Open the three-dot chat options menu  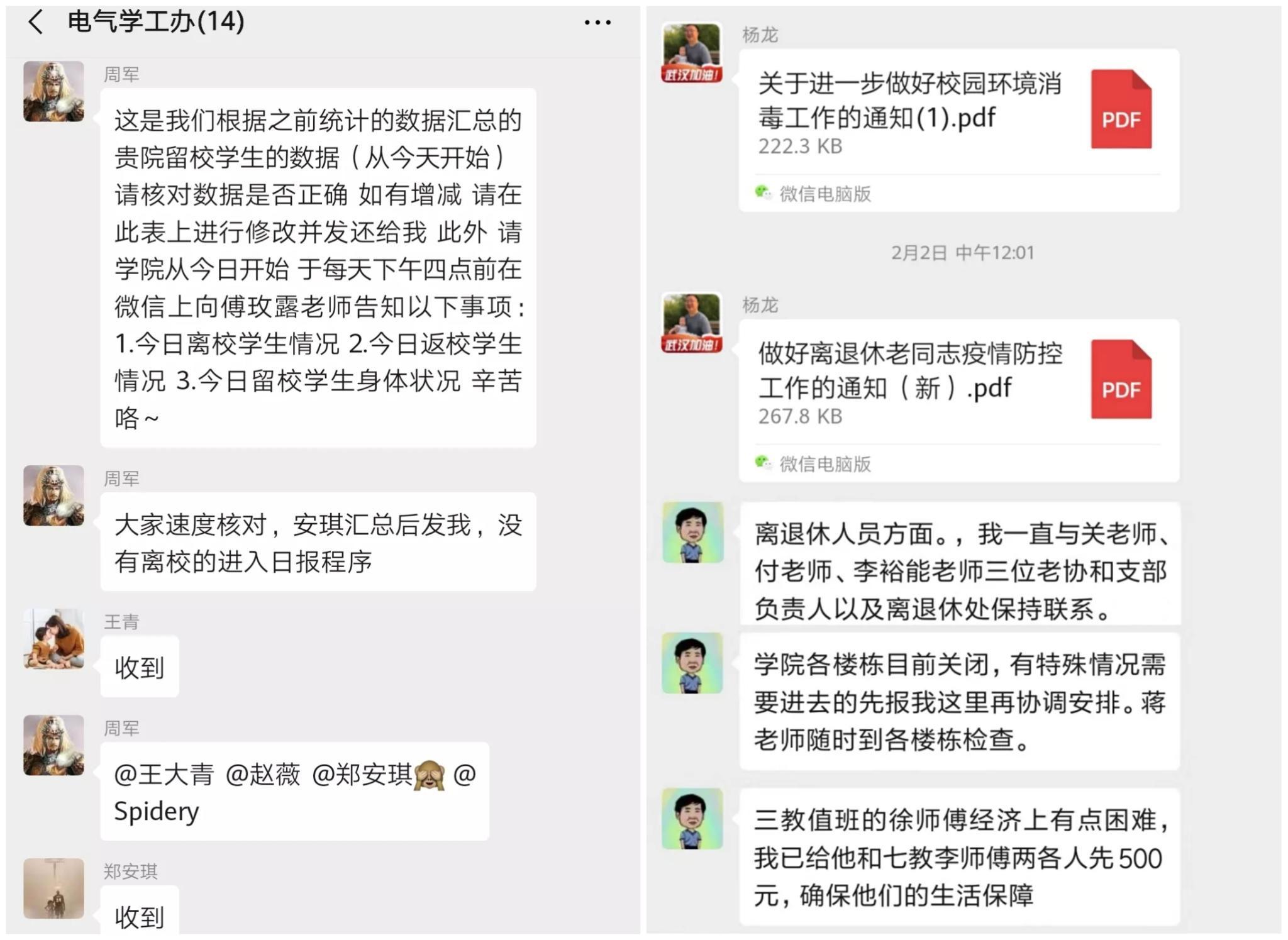click(597, 23)
